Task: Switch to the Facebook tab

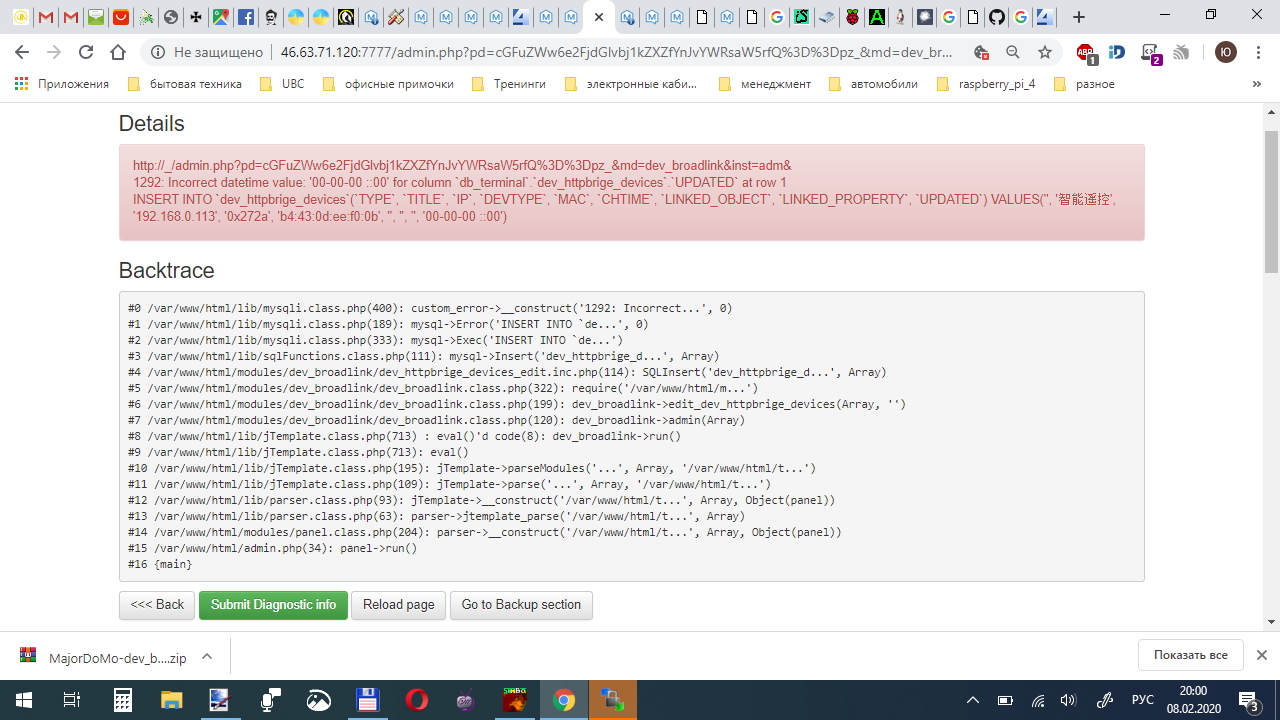Action: 245,17
